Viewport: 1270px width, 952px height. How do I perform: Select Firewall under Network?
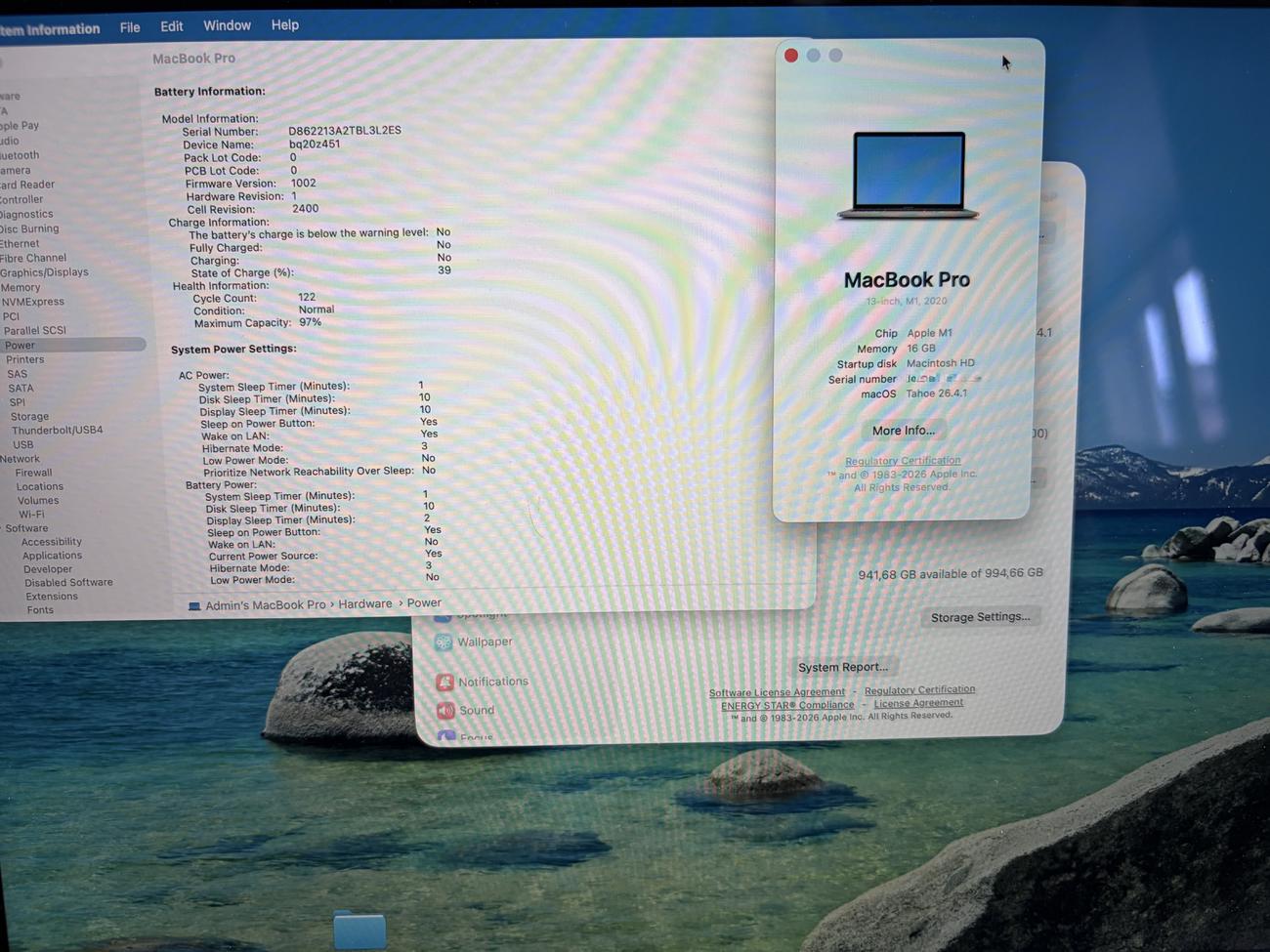coord(33,473)
